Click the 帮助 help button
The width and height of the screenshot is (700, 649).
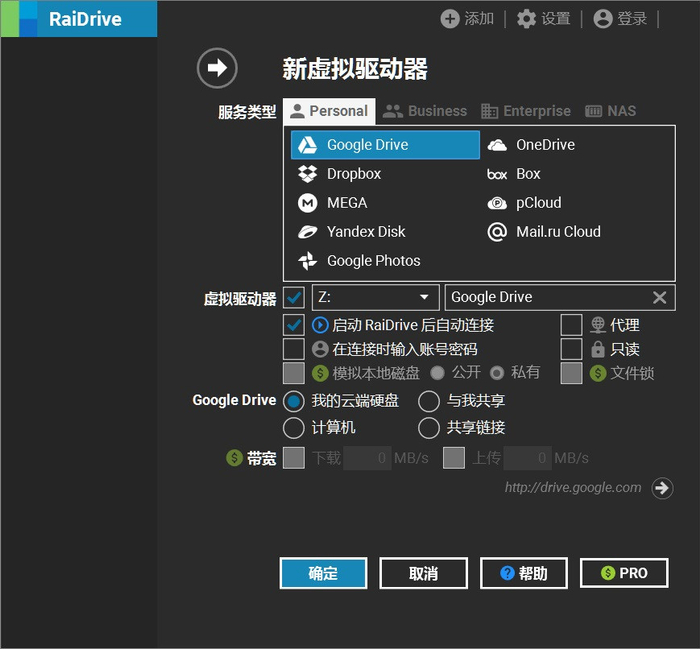524,573
